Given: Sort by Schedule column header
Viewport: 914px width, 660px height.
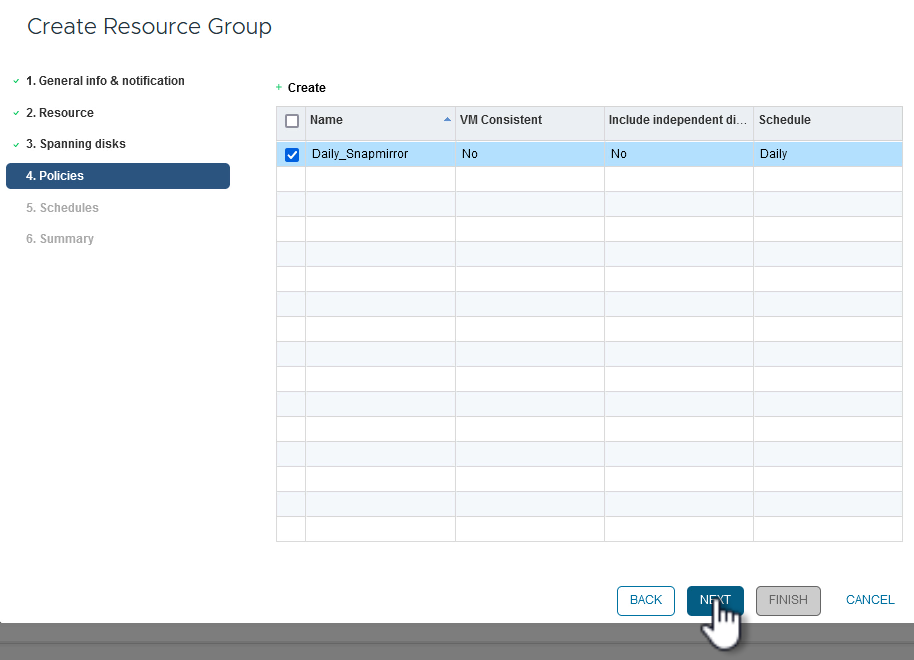Looking at the screenshot, I should point(785,120).
